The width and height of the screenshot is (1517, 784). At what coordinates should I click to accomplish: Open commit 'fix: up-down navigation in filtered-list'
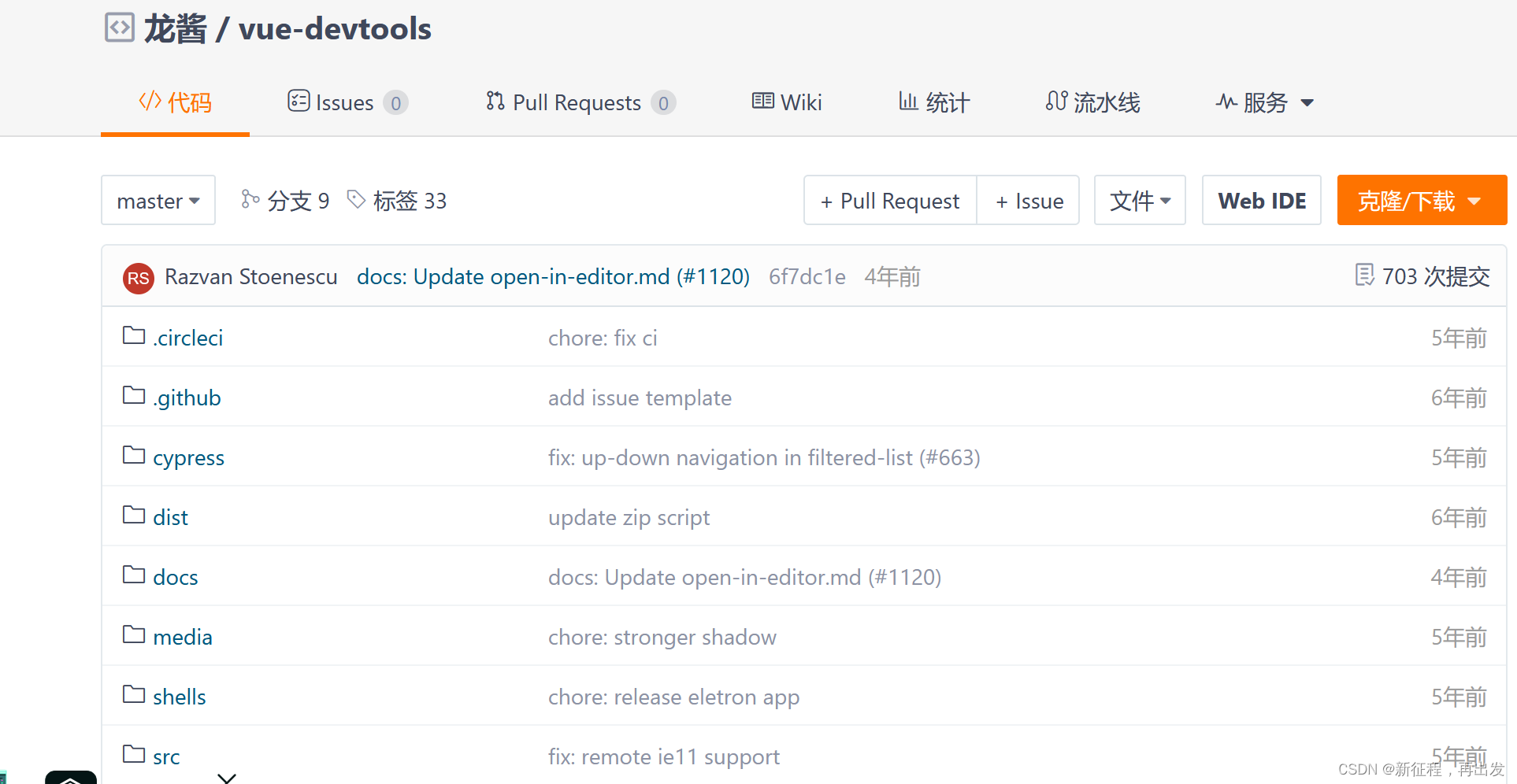tap(764, 458)
